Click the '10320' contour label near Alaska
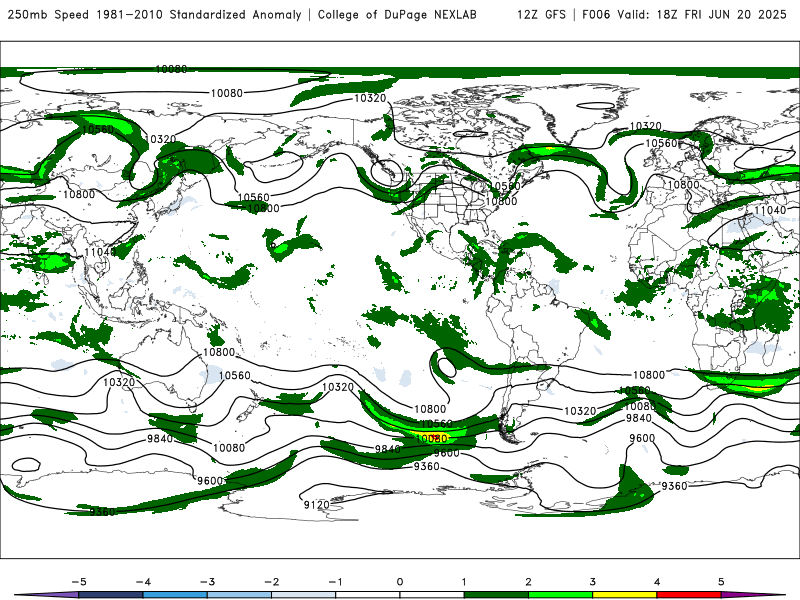The height and width of the screenshot is (600, 800). (x=370, y=98)
